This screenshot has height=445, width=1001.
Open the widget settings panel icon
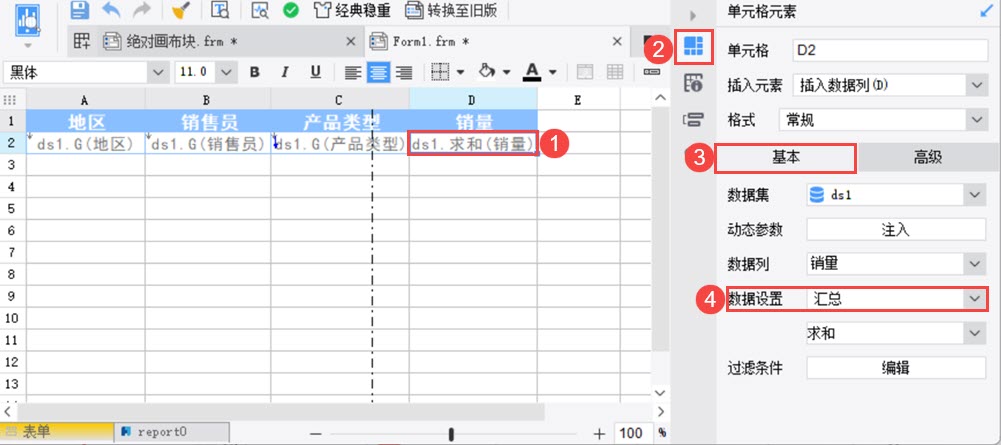tap(693, 118)
